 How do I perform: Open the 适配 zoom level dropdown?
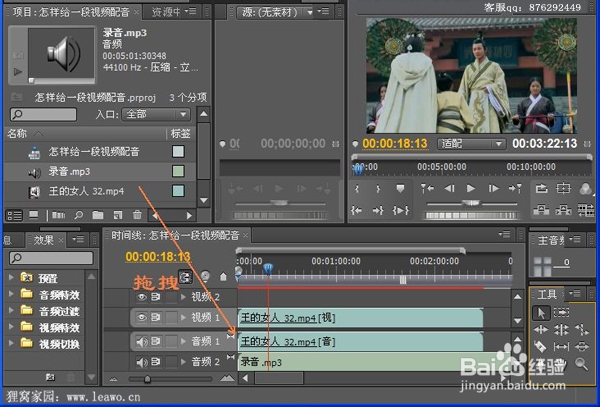click(x=471, y=144)
